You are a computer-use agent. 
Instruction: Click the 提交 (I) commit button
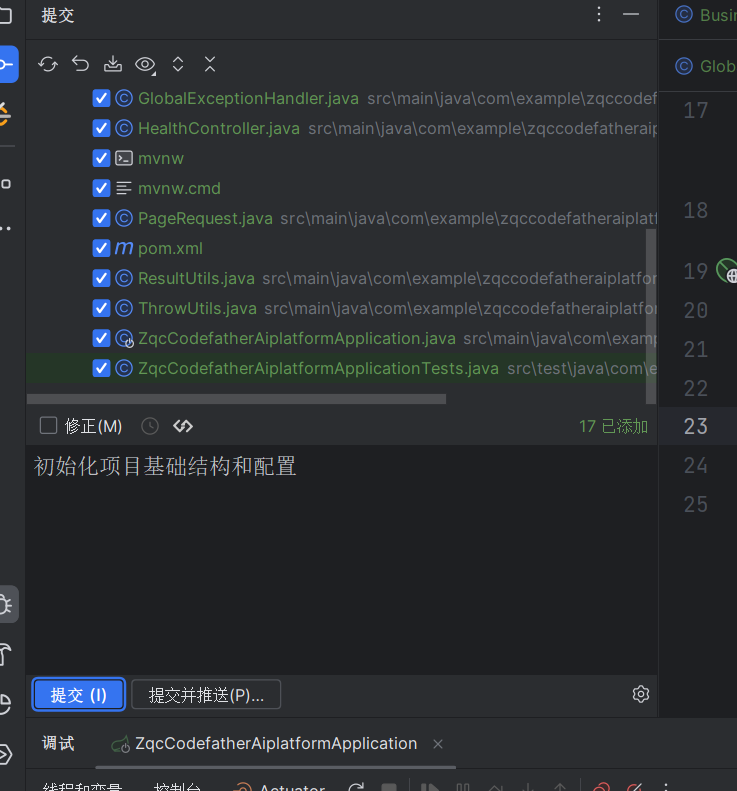[79, 695]
